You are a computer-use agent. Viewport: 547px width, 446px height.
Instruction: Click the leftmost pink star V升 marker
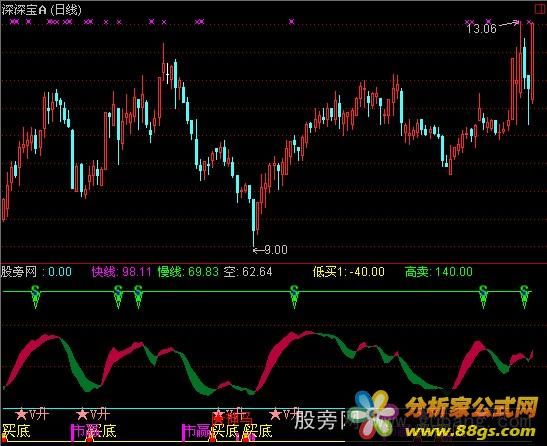point(32,415)
